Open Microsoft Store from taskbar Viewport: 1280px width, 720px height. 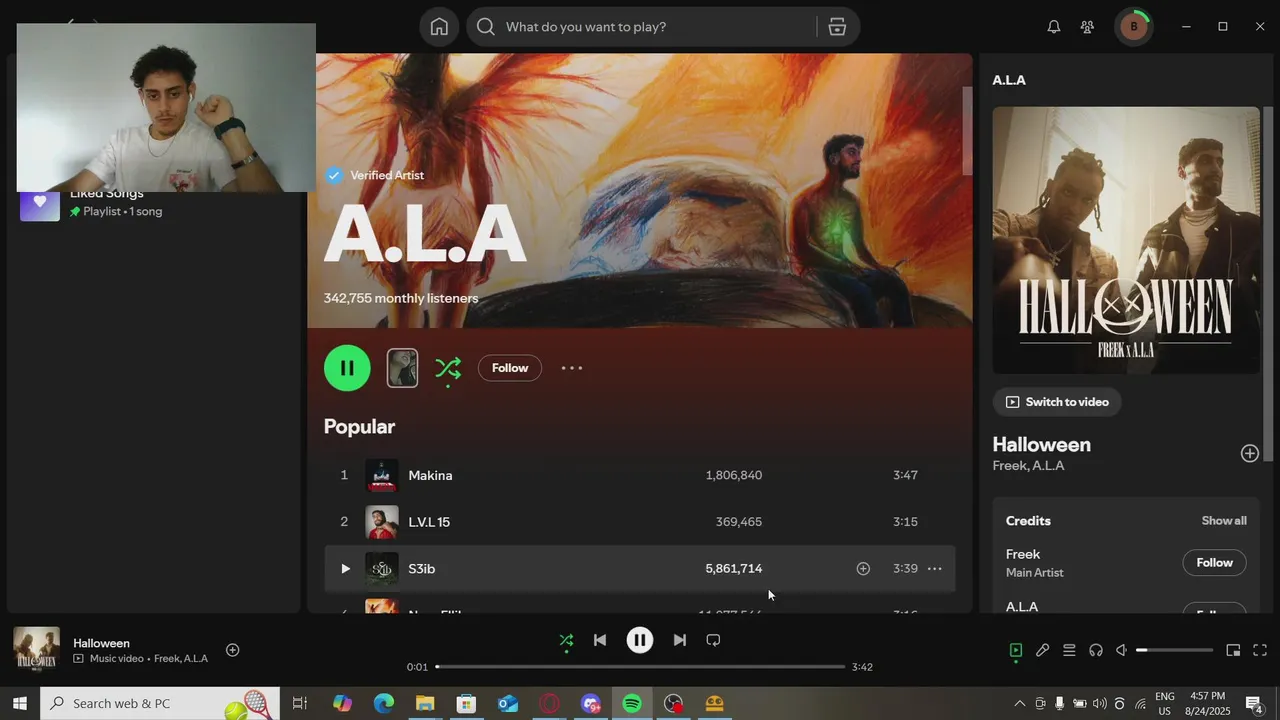pyautogui.click(x=466, y=703)
